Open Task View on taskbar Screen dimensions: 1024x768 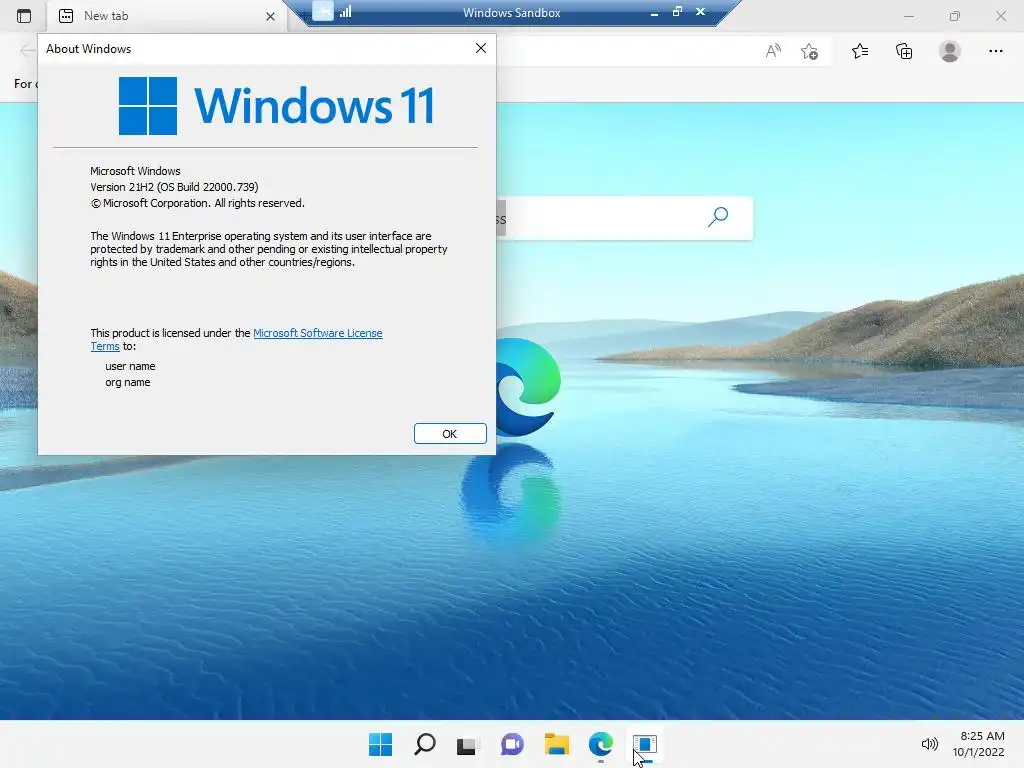(468, 744)
